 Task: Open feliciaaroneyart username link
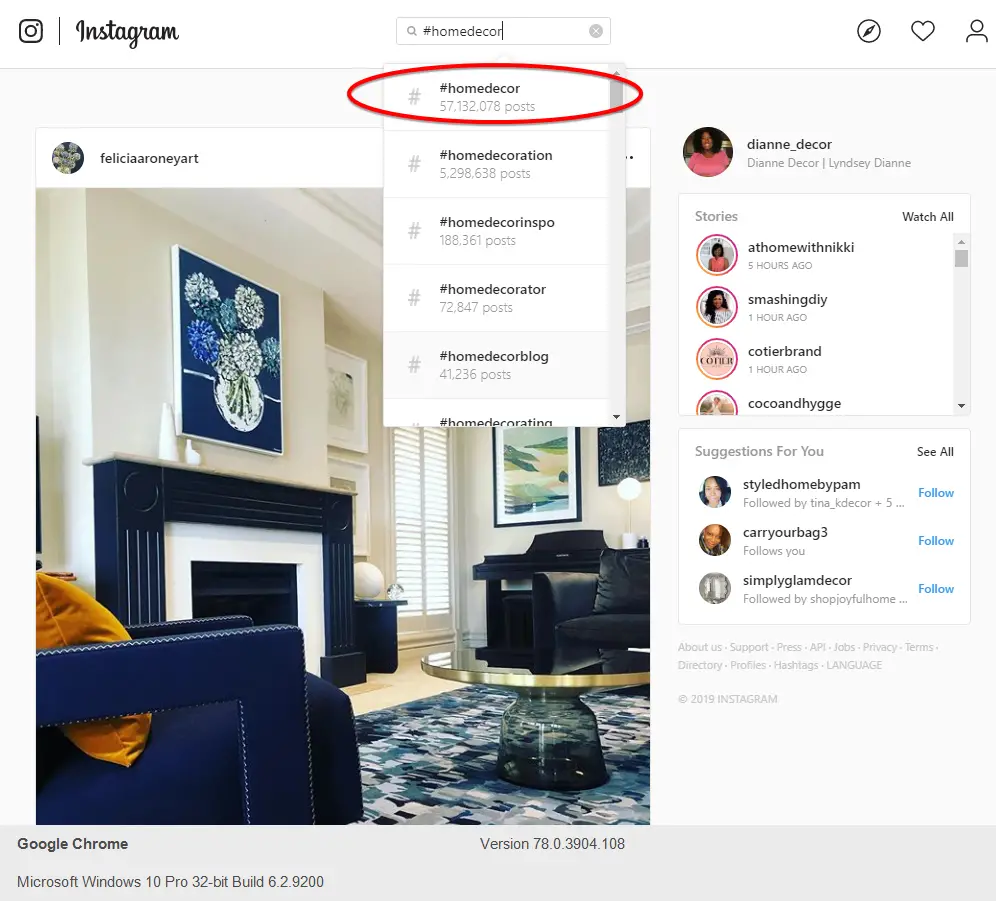tap(149, 158)
